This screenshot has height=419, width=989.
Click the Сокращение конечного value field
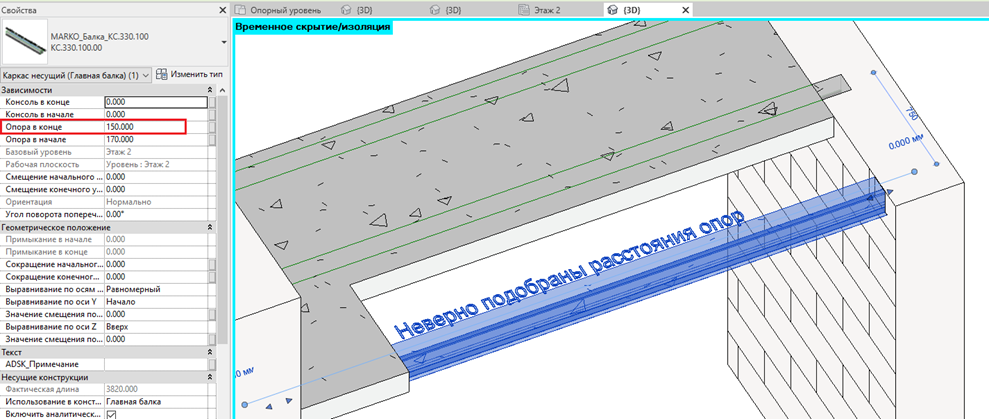pyautogui.click(x=156, y=277)
